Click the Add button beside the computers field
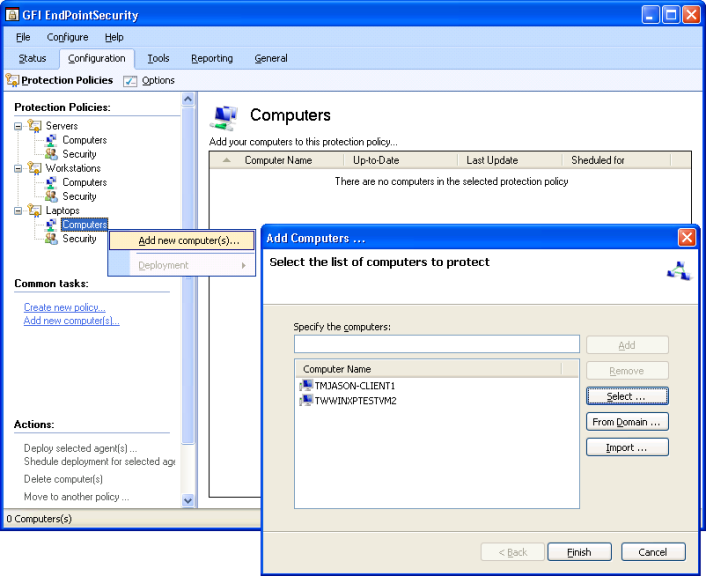The height and width of the screenshot is (576, 706). click(627, 345)
